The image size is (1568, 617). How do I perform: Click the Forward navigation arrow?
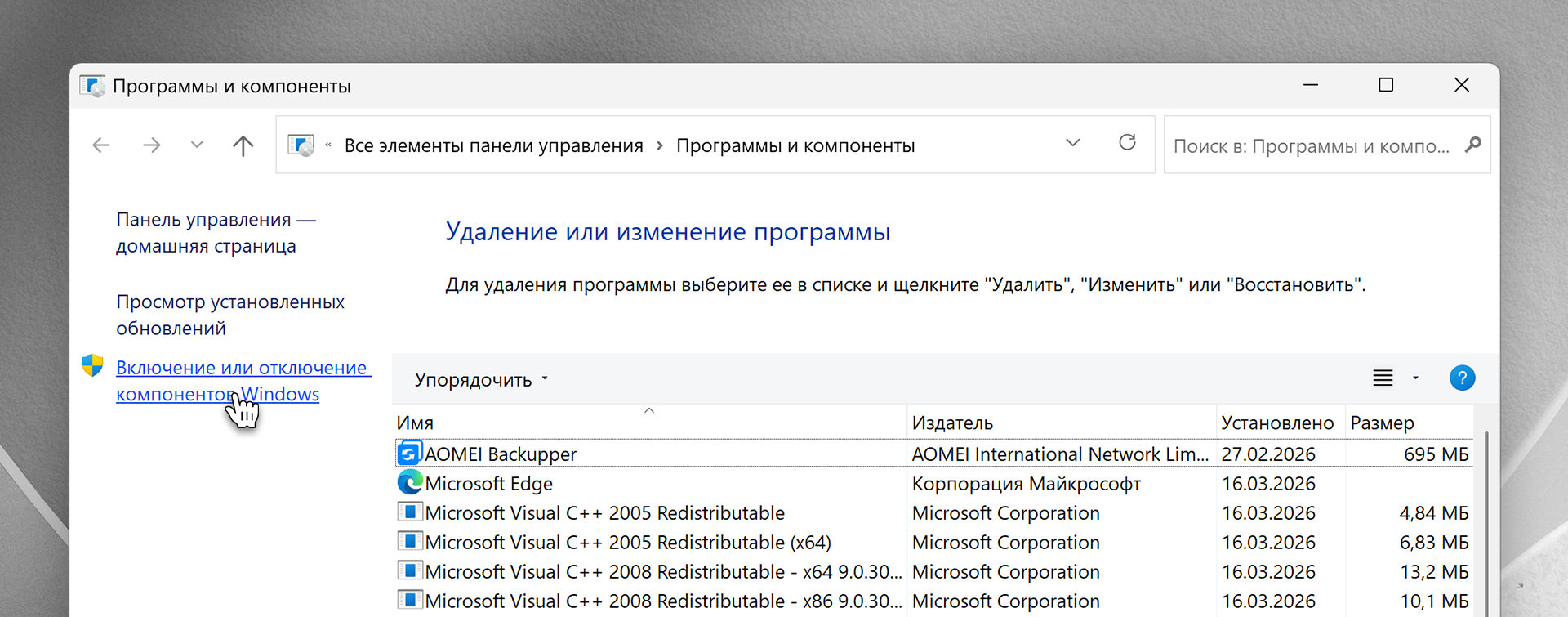click(152, 145)
